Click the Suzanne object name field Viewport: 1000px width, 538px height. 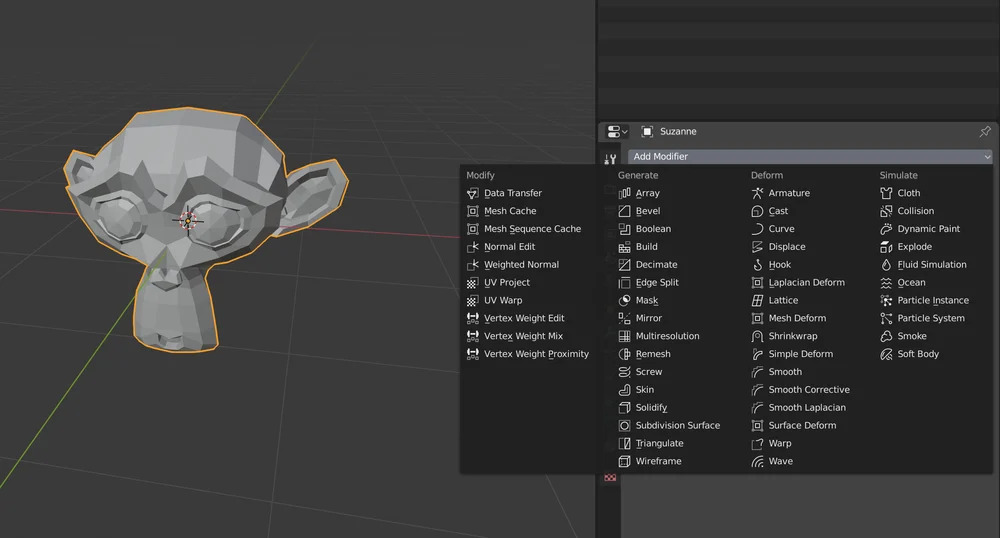coord(678,132)
